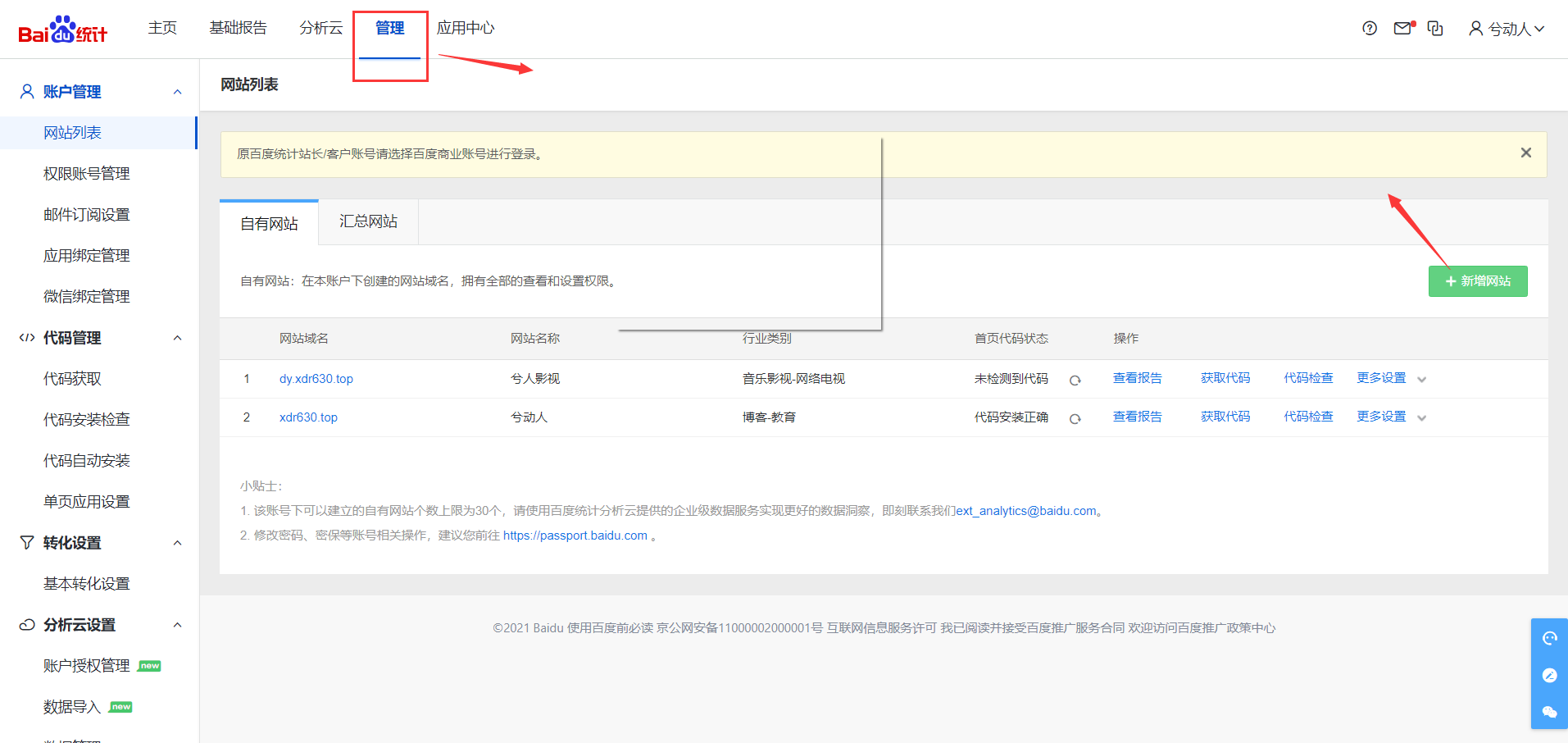Click the 博客-教育 industry cell
Image resolution: width=1568 pixels, height=743 pixels.
pyautogui.click(x=769, y=417)
